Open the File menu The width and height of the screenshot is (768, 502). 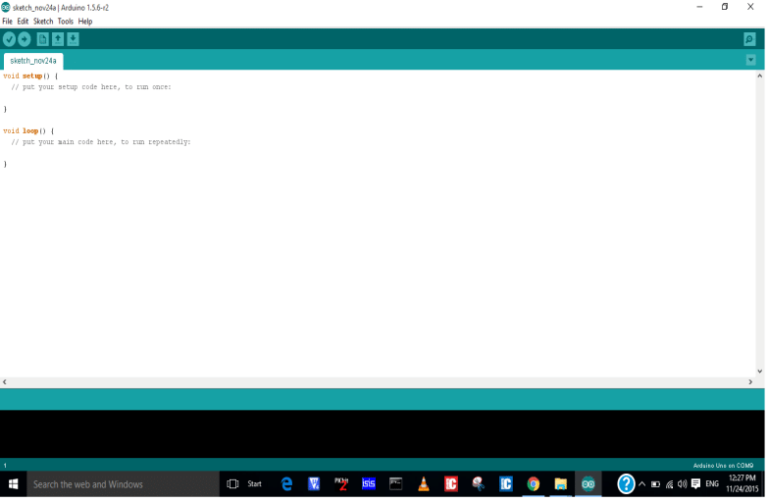pyautogui.click(x=7, y=21)
